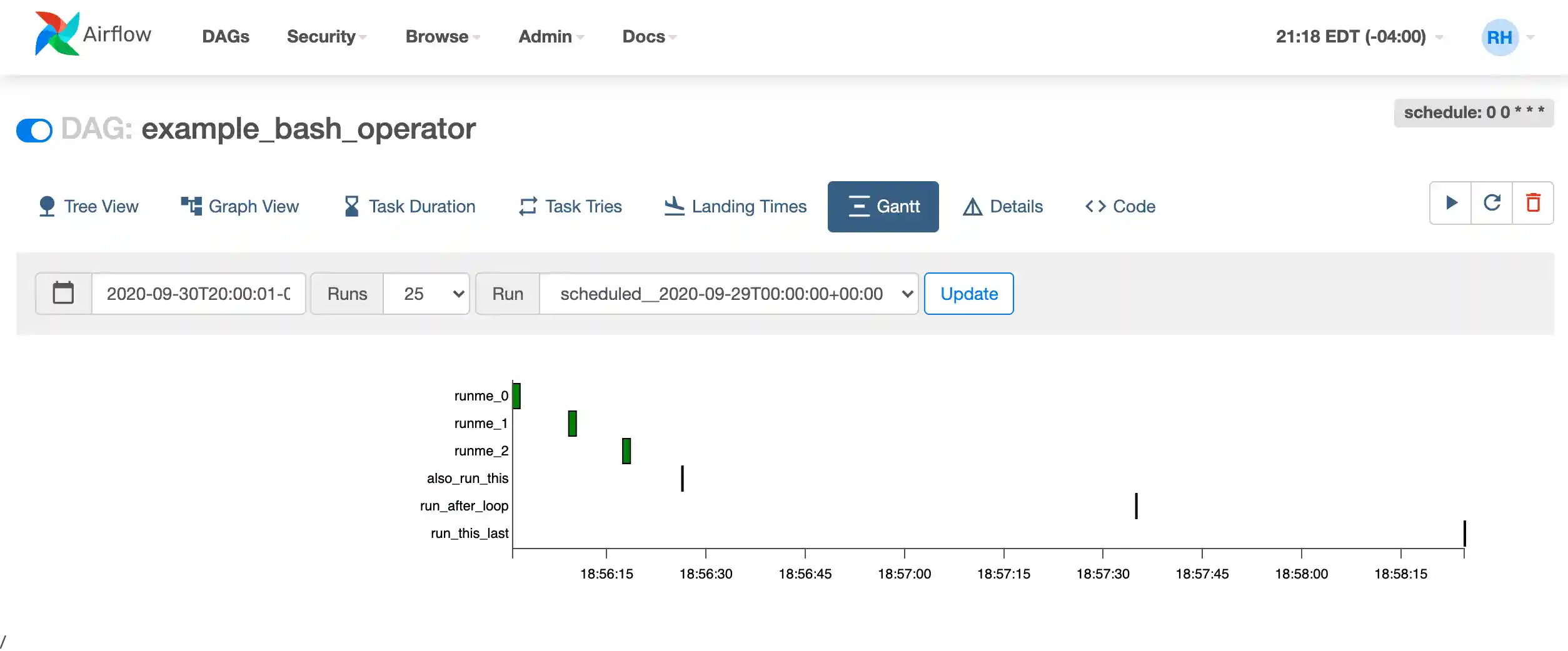Refresh the DAG using the refresh icon
This screenshot has height=651, width=1568.
1492,203
